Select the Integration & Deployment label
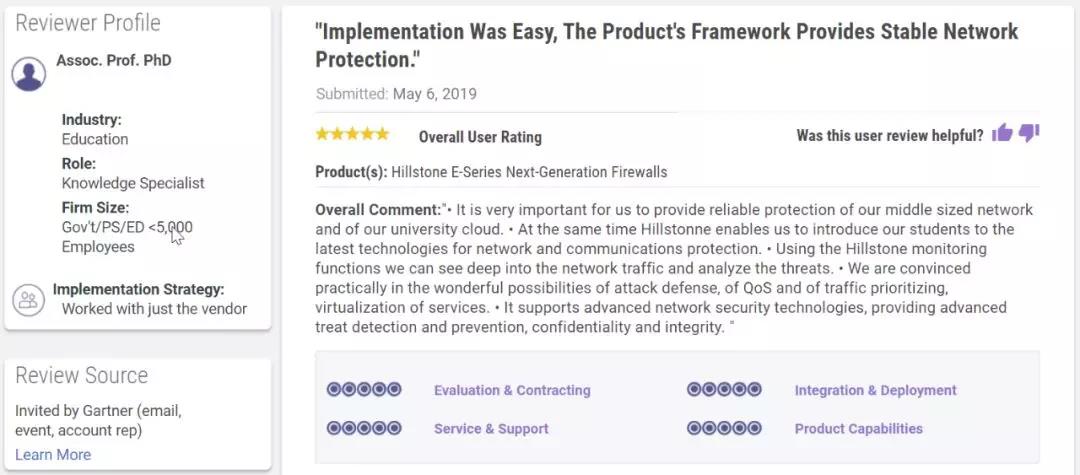Screen dimensions: 1080x475 coord(875,390)
